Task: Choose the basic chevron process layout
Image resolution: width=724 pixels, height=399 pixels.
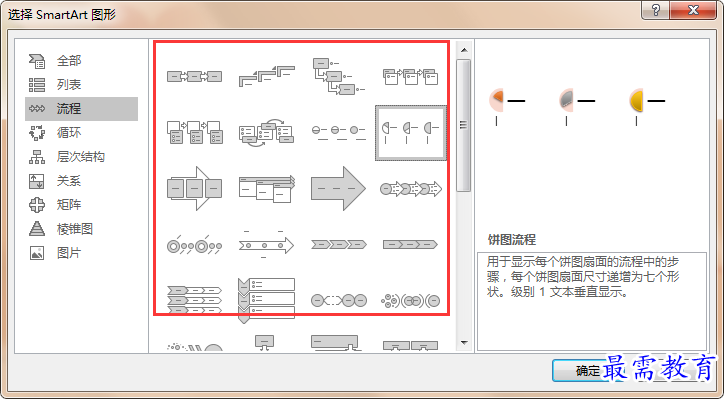Action: point(338,244)
